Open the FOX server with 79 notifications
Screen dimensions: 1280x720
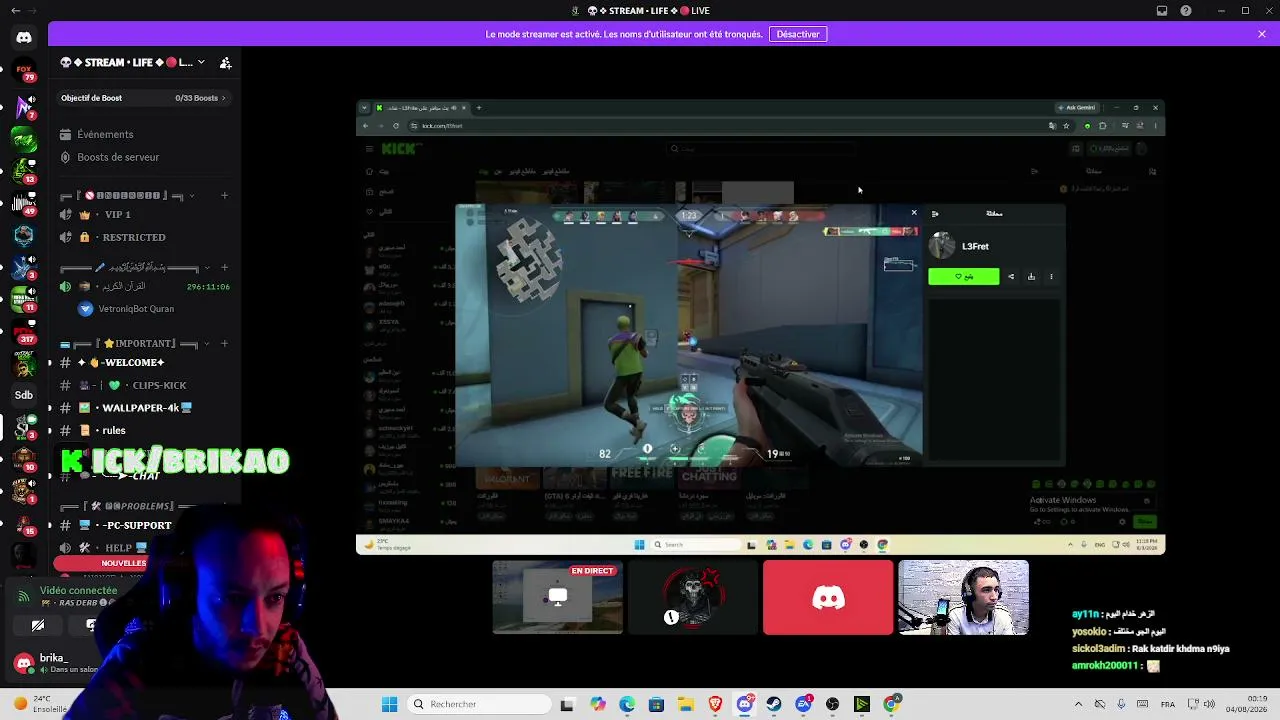pos(24,71)
